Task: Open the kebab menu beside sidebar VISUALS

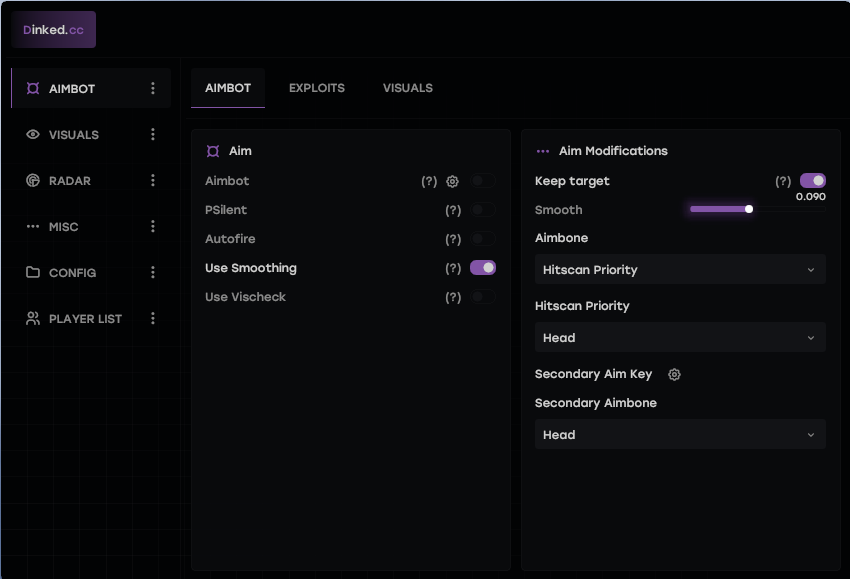Action: (x=153, y=134)
